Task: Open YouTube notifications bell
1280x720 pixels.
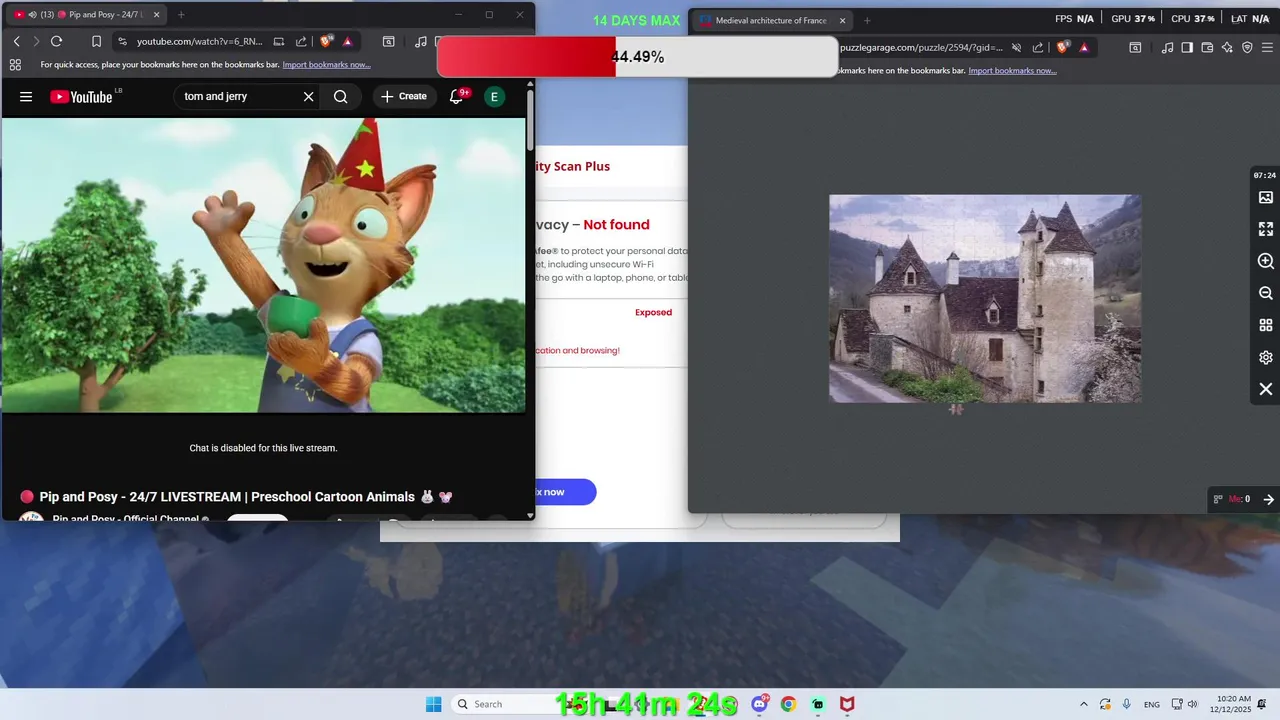Action: click(456, 97)
